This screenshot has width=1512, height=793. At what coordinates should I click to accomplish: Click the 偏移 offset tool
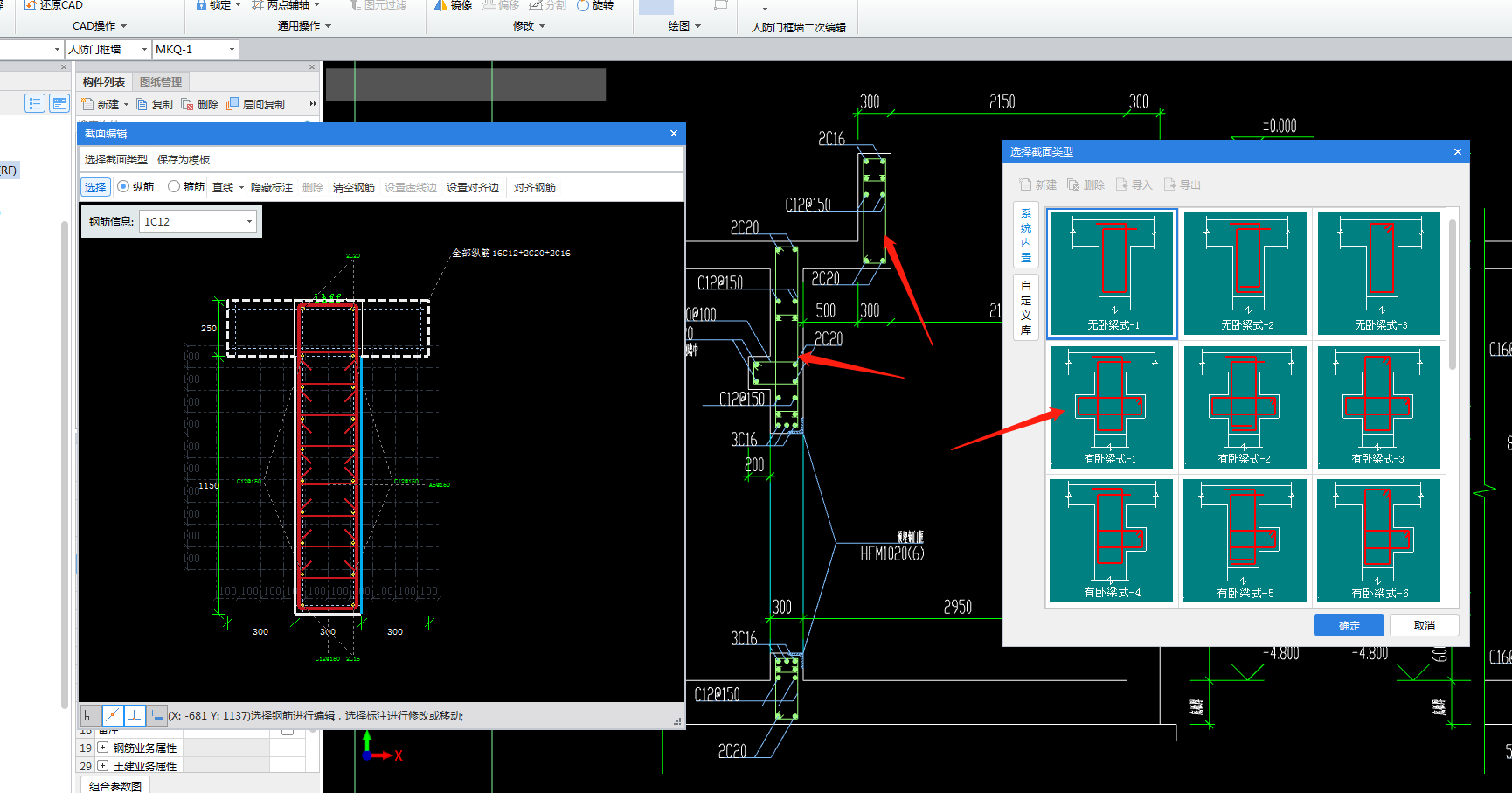pyautogui.click(x=501, y=5)
